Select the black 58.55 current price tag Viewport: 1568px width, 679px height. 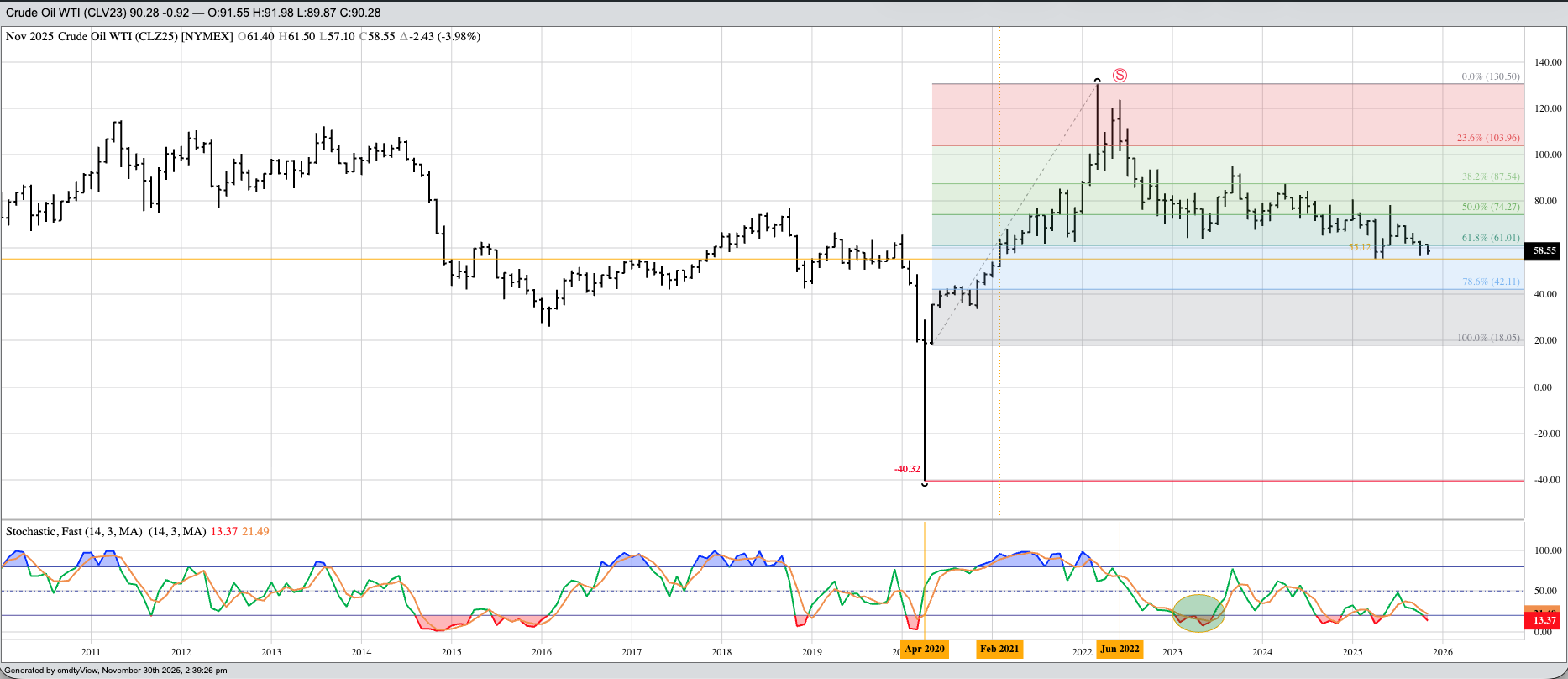pos(1544,250)
